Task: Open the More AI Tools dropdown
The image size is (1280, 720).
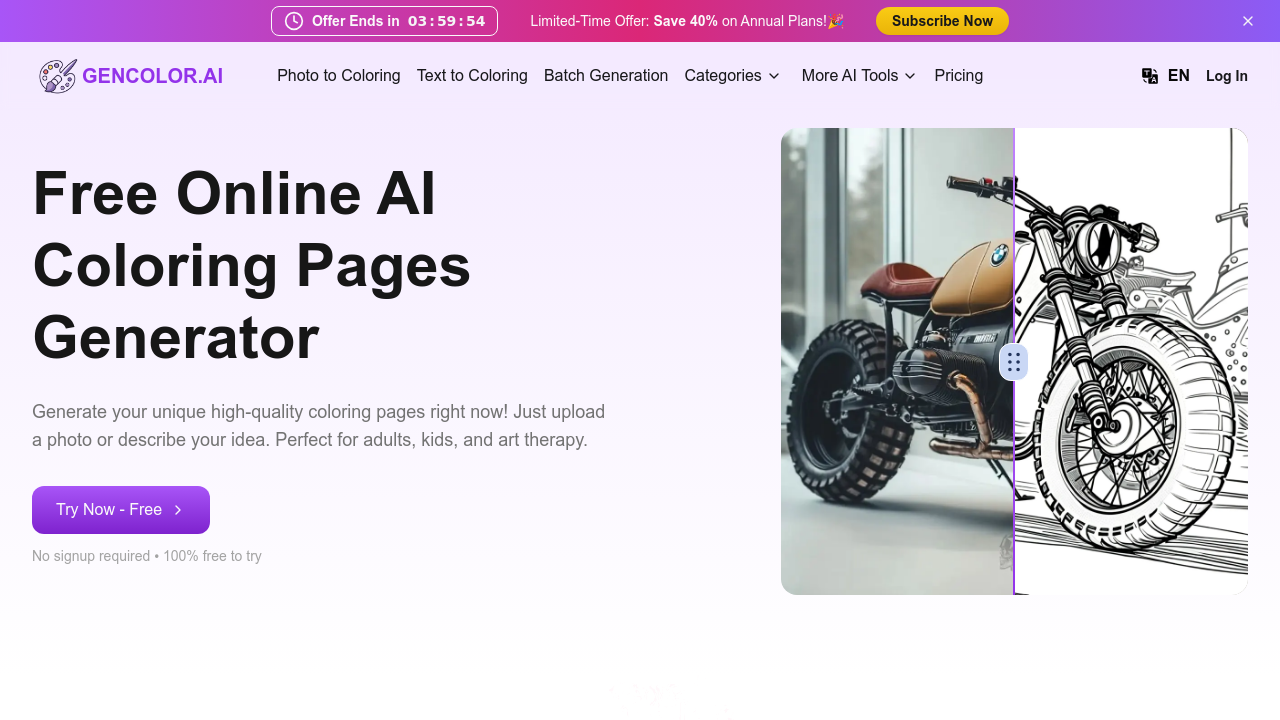Action: click(850, 76)
